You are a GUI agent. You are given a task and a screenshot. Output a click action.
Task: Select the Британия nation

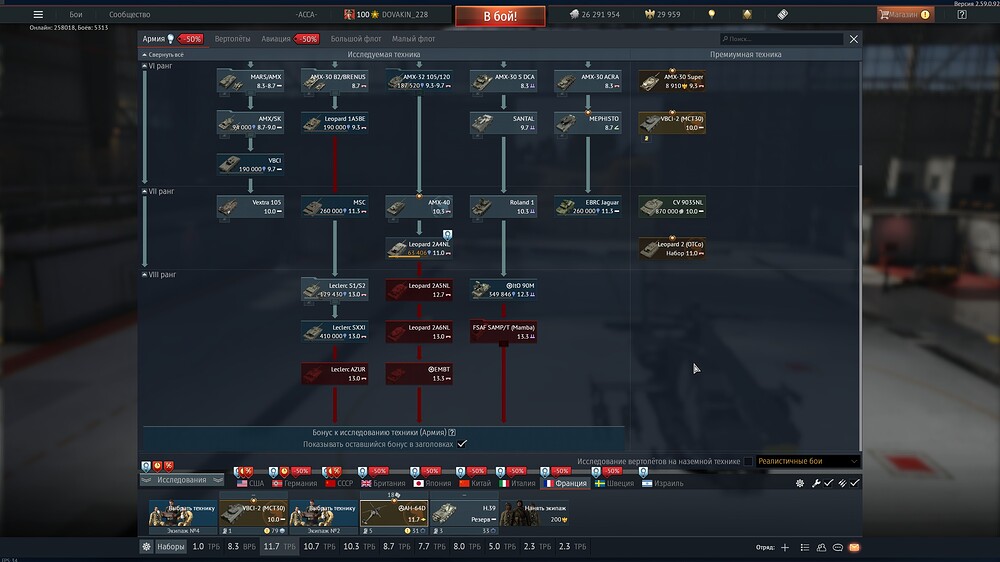tap(383, 484)
